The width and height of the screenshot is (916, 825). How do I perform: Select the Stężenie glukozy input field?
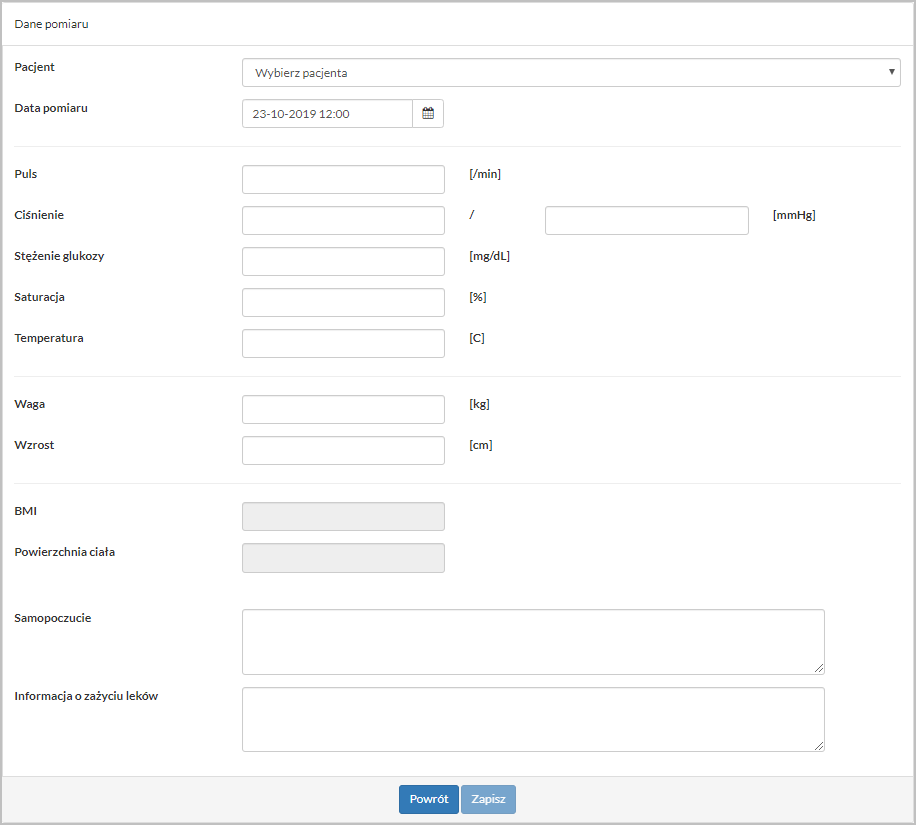[343, 262]
